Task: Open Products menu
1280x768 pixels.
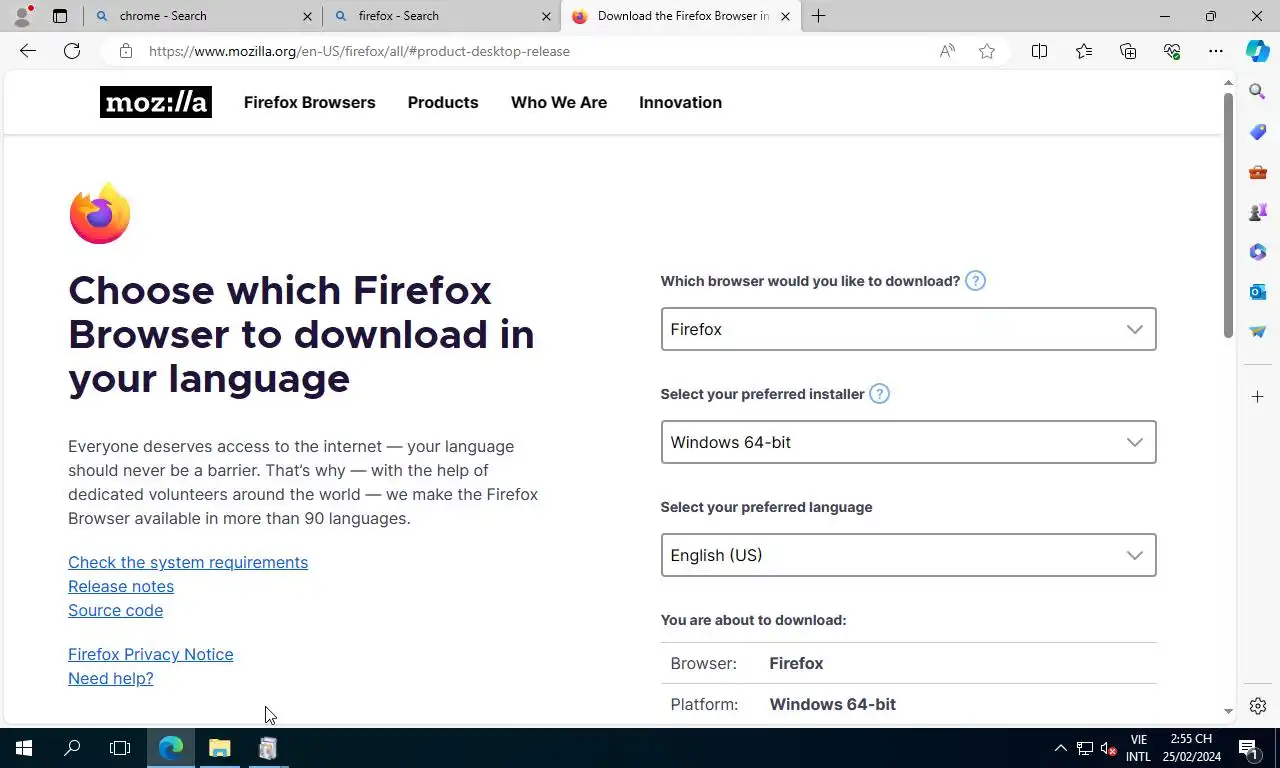Action: click(443, 102)
